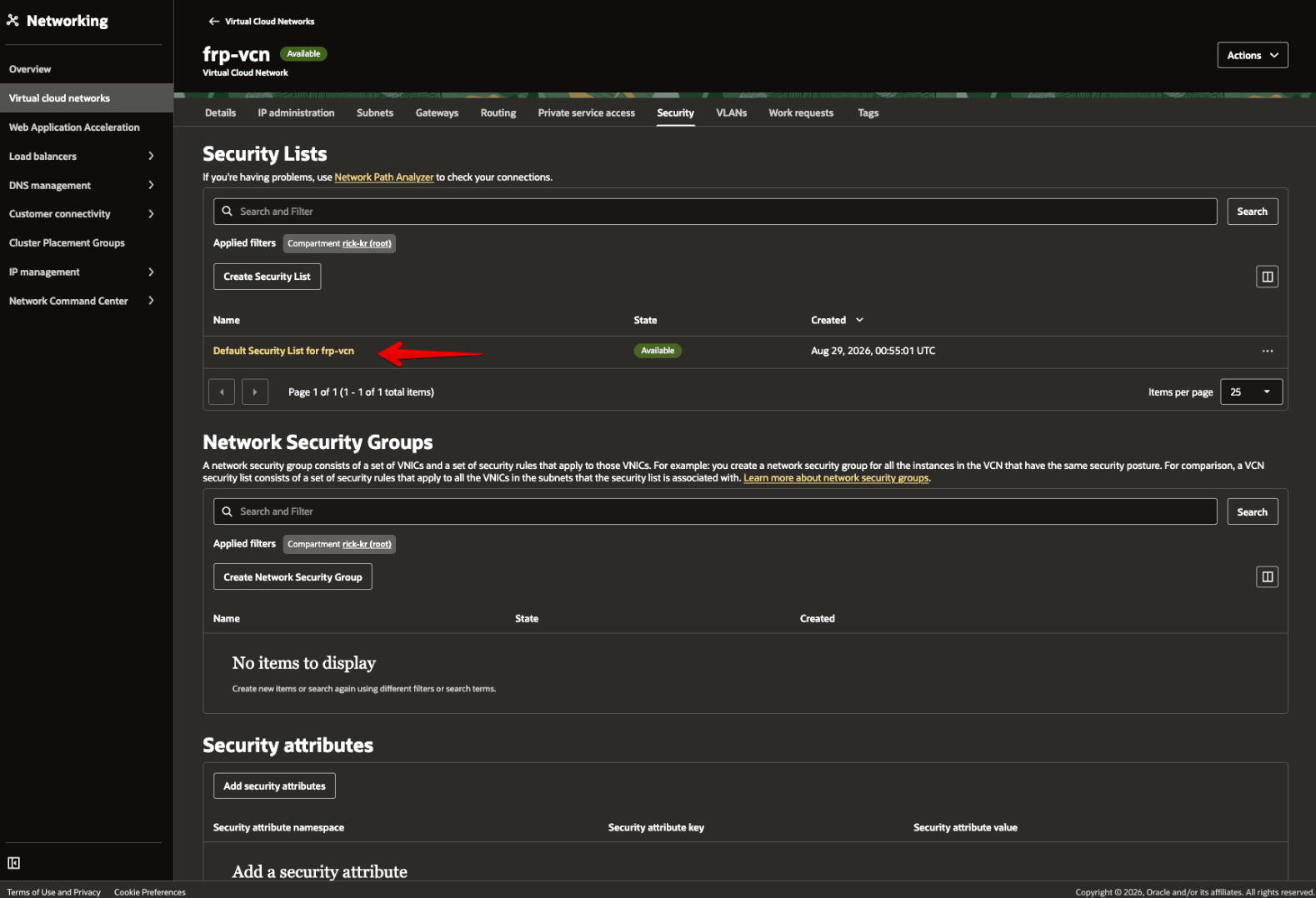This screenshot has width=1316, height=898.
Task: Expand DNS management submenu chevron
Action: tap(151, 185)
